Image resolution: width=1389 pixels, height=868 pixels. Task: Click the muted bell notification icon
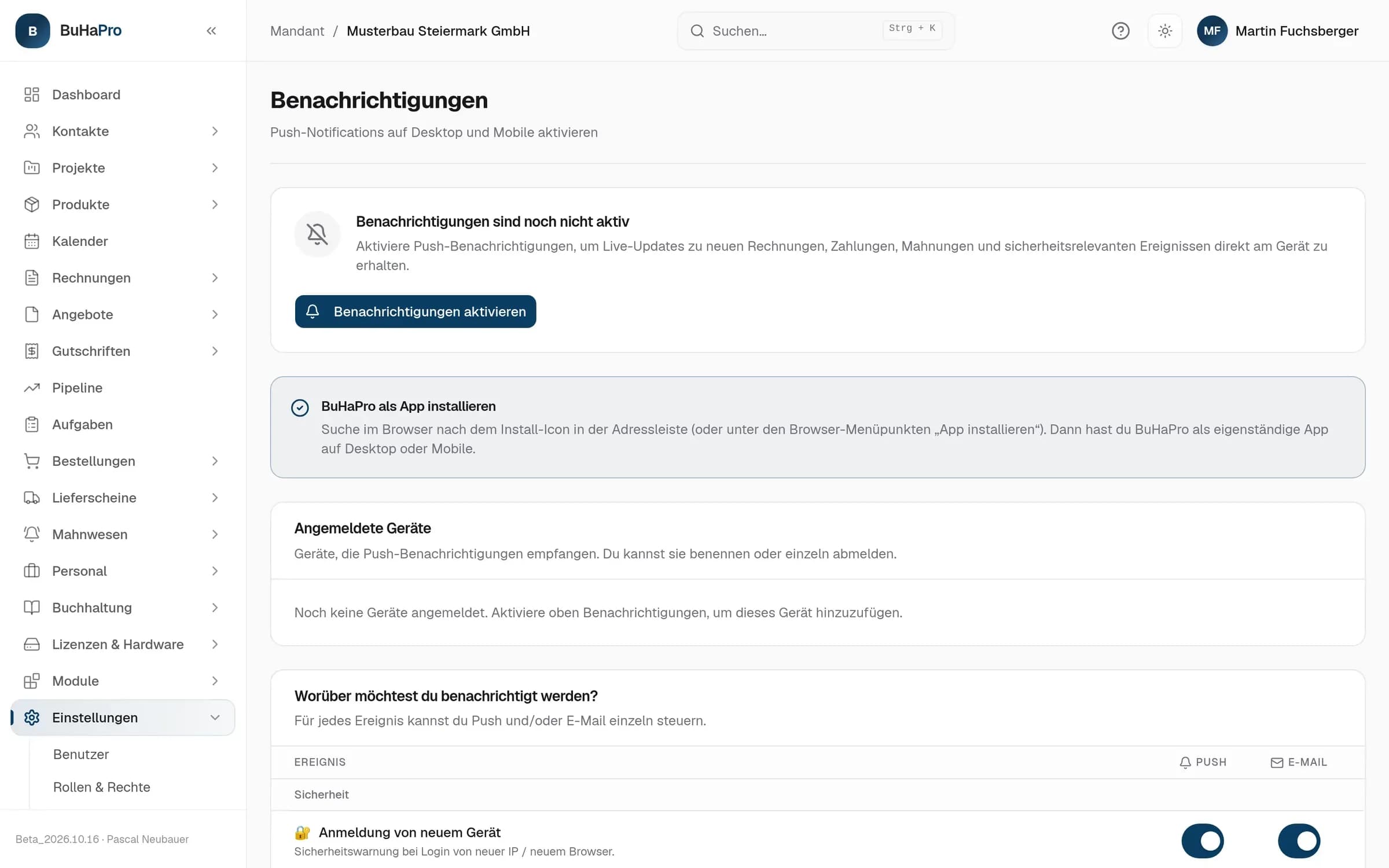tap(317, 234)
